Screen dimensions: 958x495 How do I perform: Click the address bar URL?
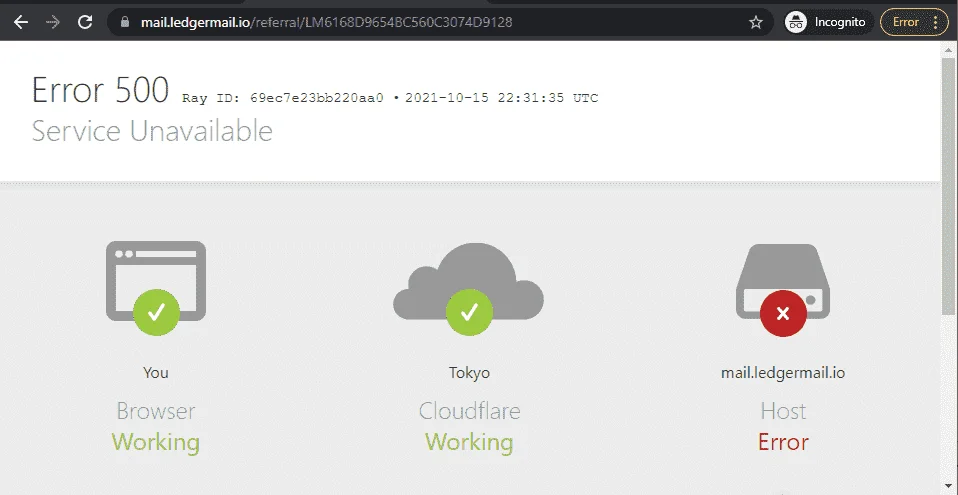[327, 23]
